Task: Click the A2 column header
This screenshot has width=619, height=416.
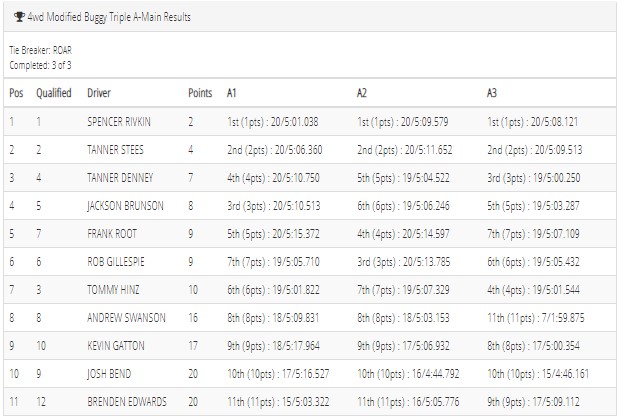Action: [362, 93]
